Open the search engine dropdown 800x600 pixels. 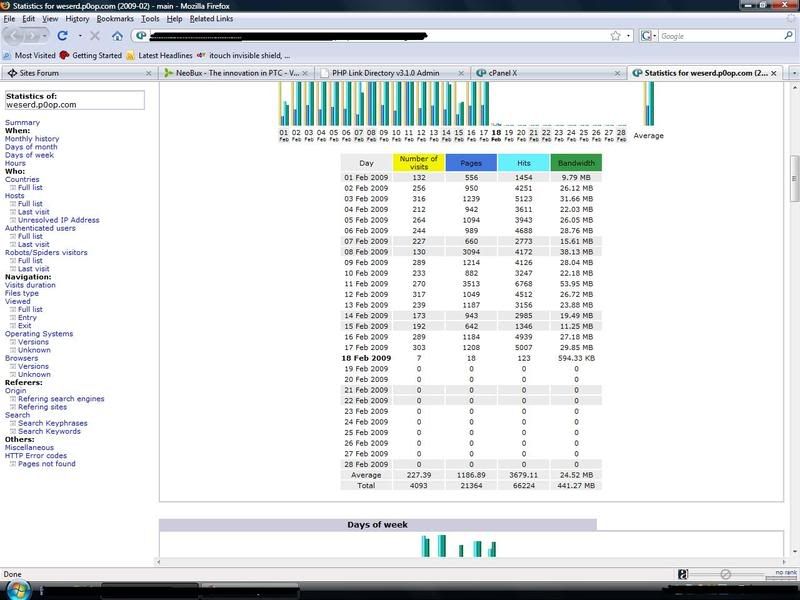click(x=650, y=35)
